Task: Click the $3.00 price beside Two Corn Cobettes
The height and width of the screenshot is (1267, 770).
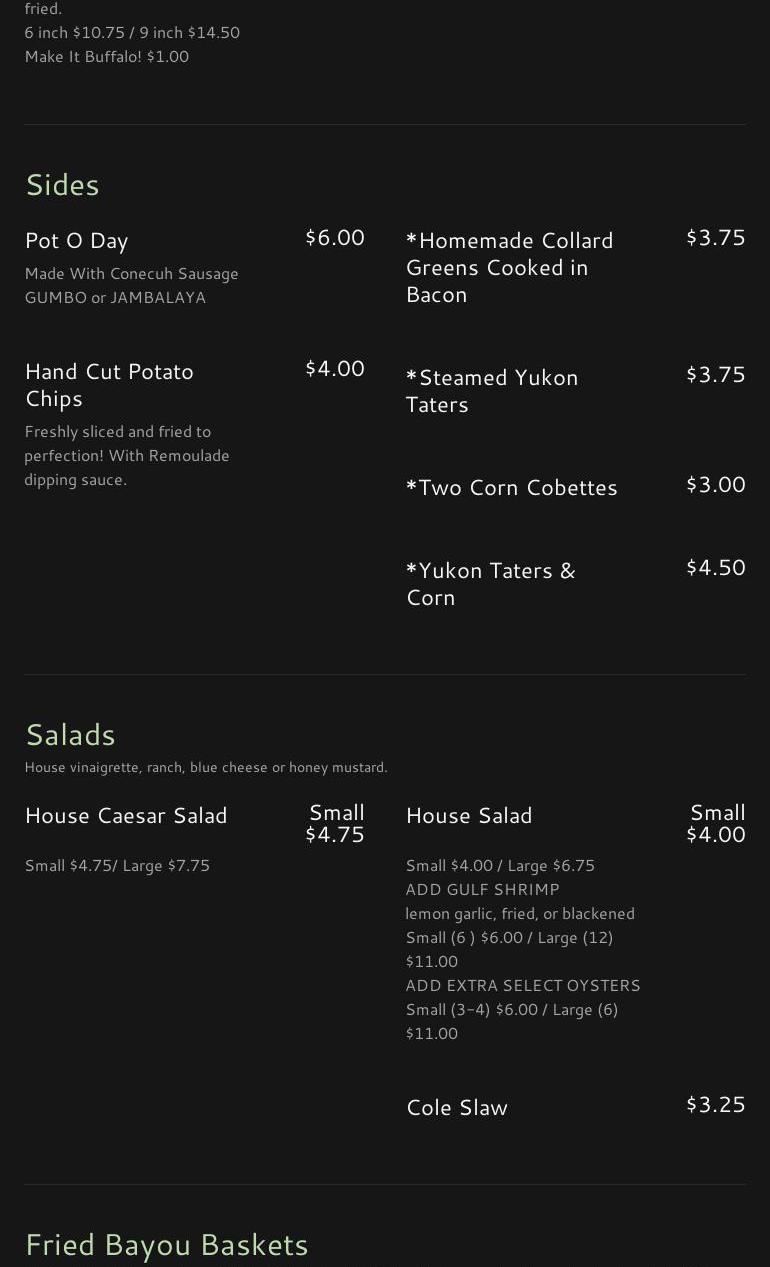Action: click(715, 485)
